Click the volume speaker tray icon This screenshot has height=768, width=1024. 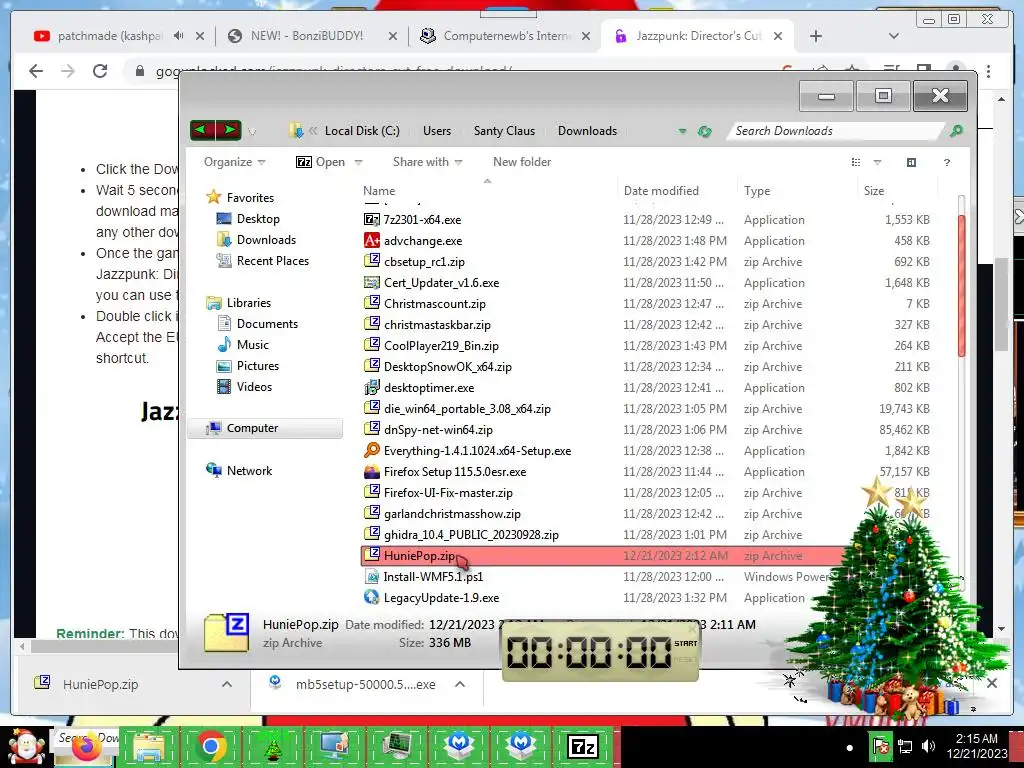coord(927,746)
